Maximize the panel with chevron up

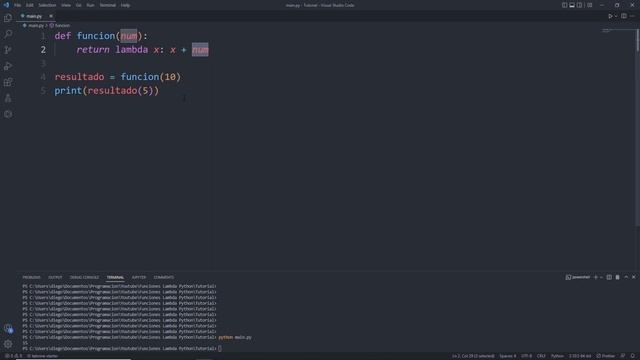tap(626, 277)
